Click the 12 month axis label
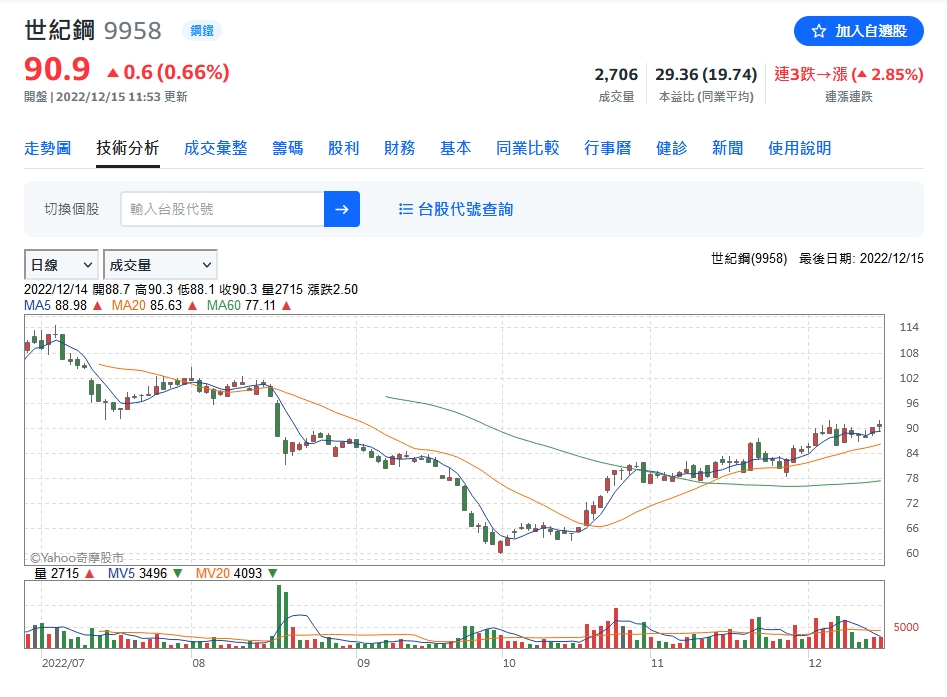Image resolution: width=947 pixels, height=697 pixels. [x=815, y=663]
